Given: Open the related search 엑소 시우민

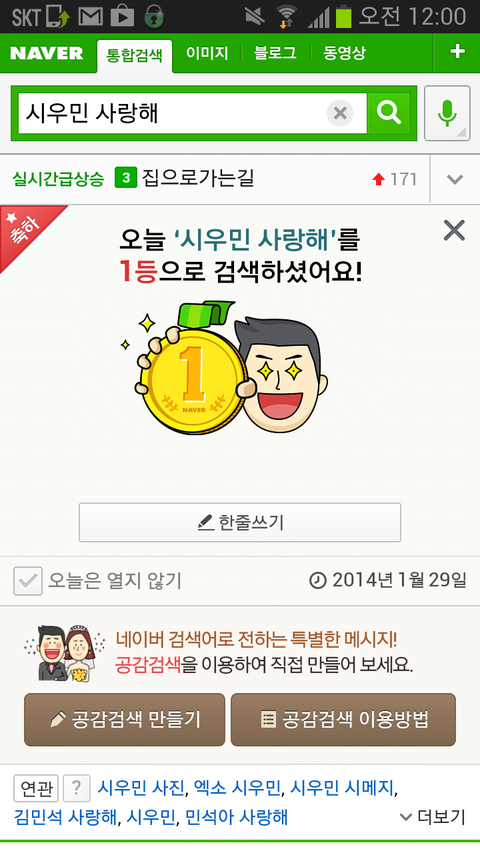Looking at the screenshot, I should pyautogui.click(x=237, y=788).
